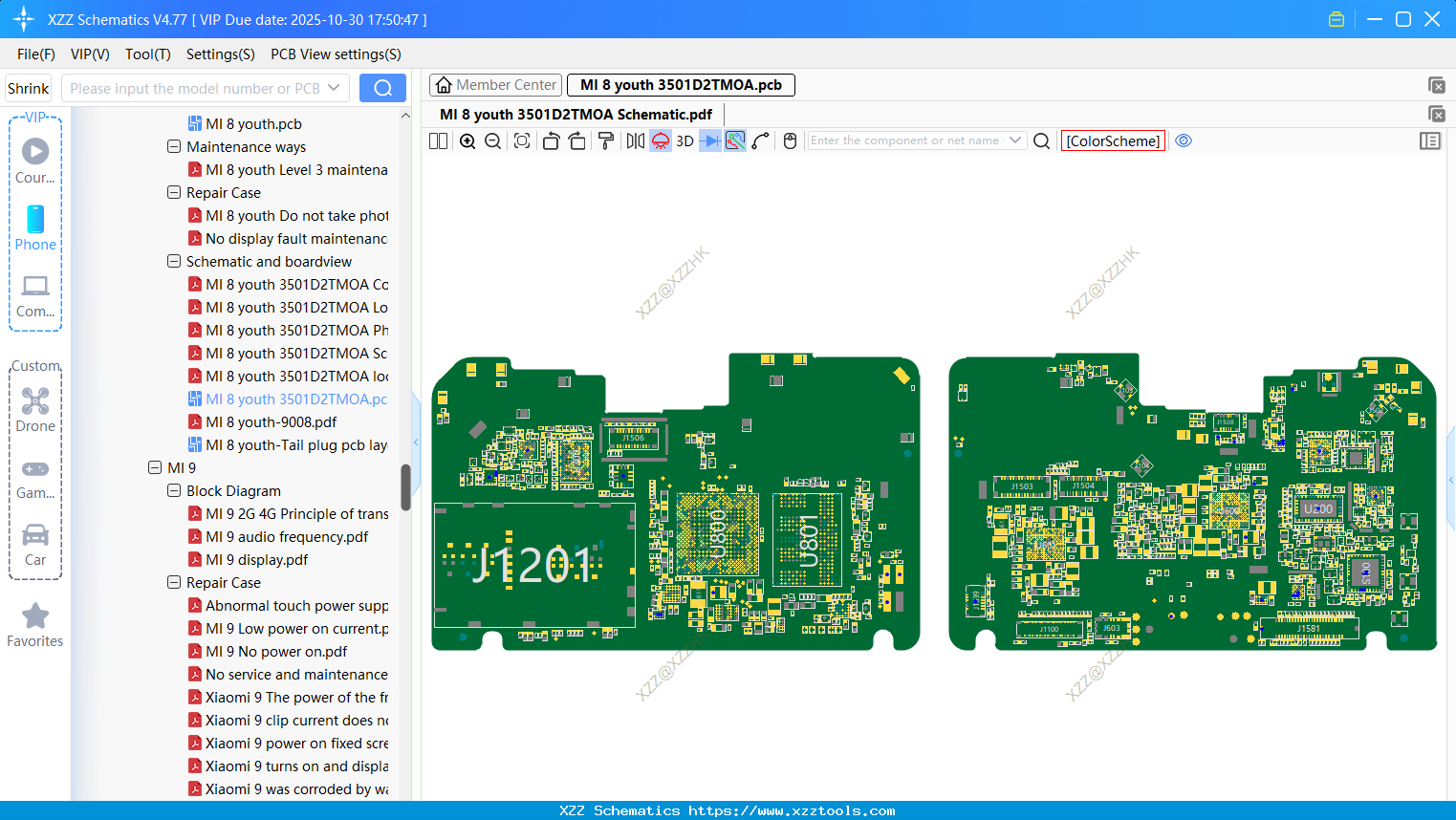Select the Car category
1456x820 pixels.
tap(35, 545)
